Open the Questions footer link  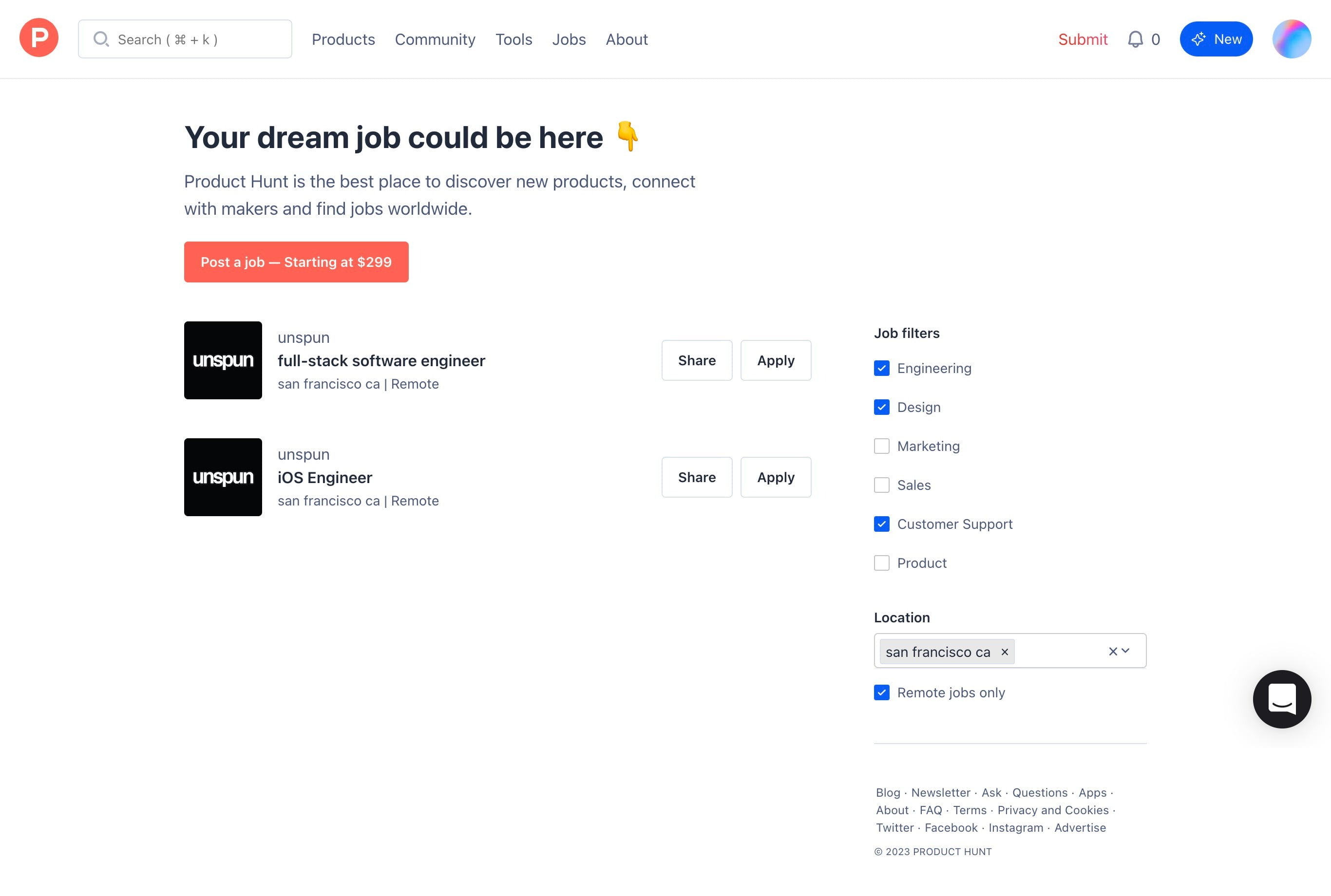tap(1039, 793)
